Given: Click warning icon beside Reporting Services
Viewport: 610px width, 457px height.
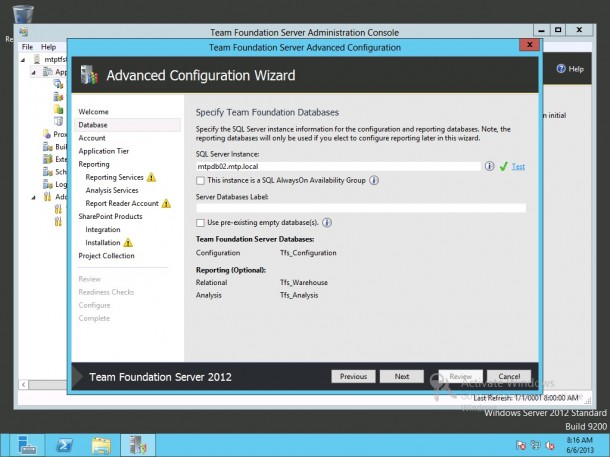Looking at the screenshot, I should pyautogui.click(x=151, y=177).
